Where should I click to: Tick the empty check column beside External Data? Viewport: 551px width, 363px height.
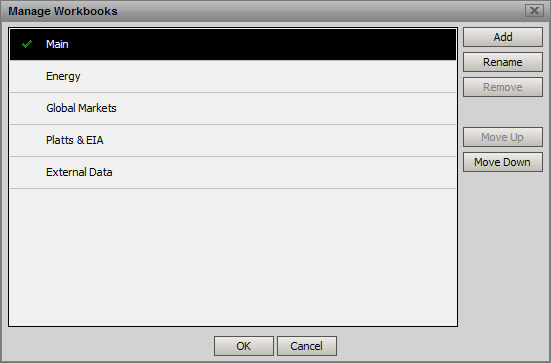click(27, 172)
